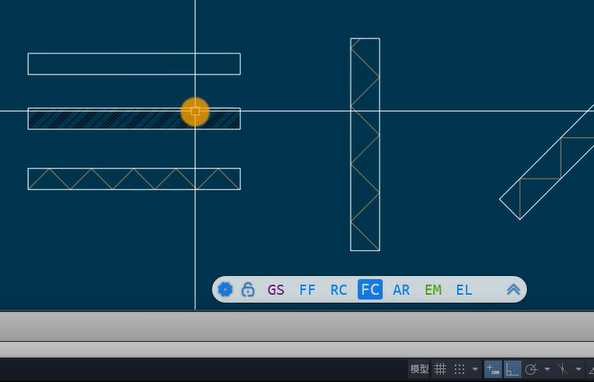The width and height of the screenshot is (594, 382).
Task: Click the highlighted FC button
Action: pos(370,290)
